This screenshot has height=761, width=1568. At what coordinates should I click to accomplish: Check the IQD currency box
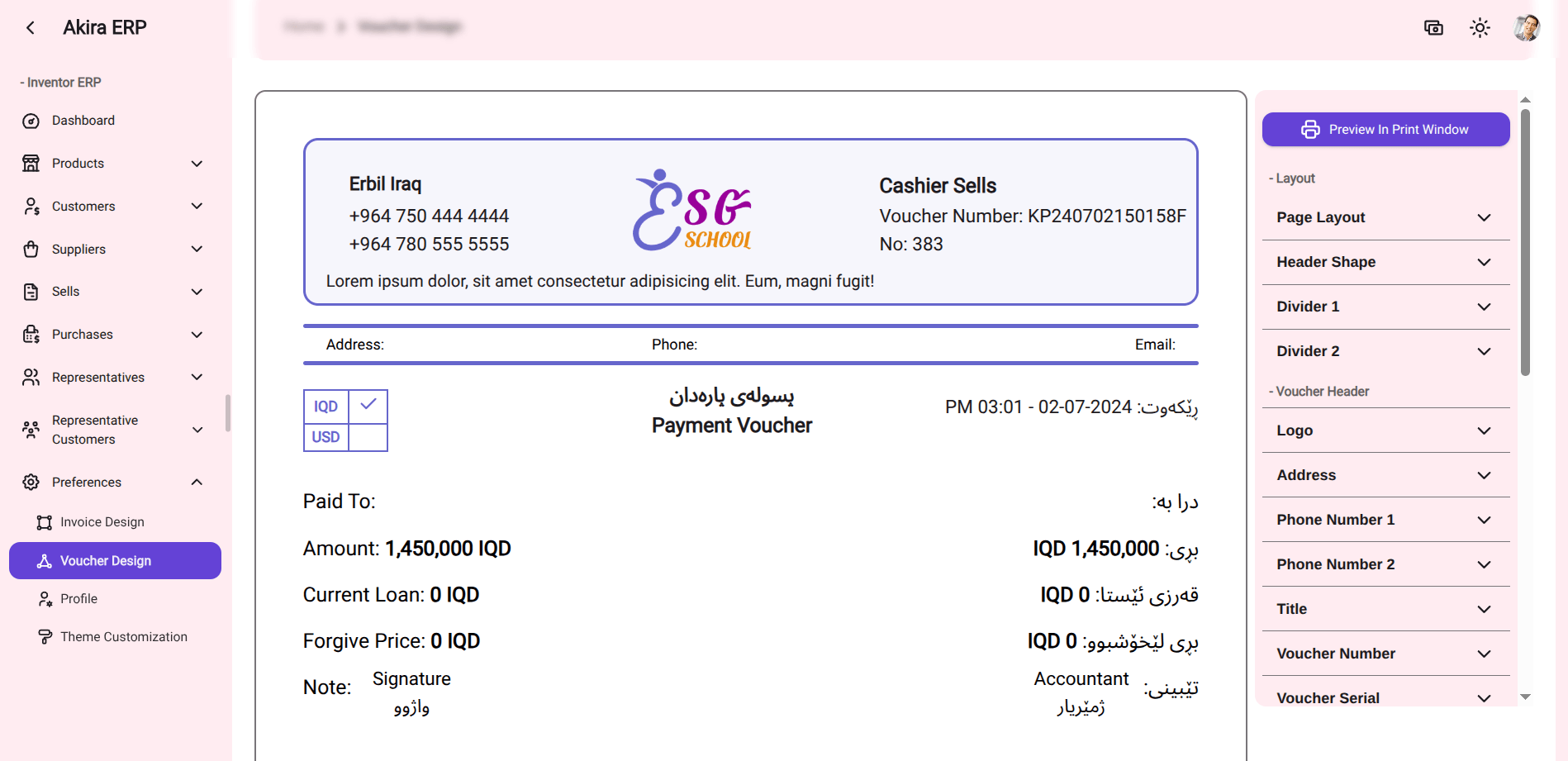[368, 406]
